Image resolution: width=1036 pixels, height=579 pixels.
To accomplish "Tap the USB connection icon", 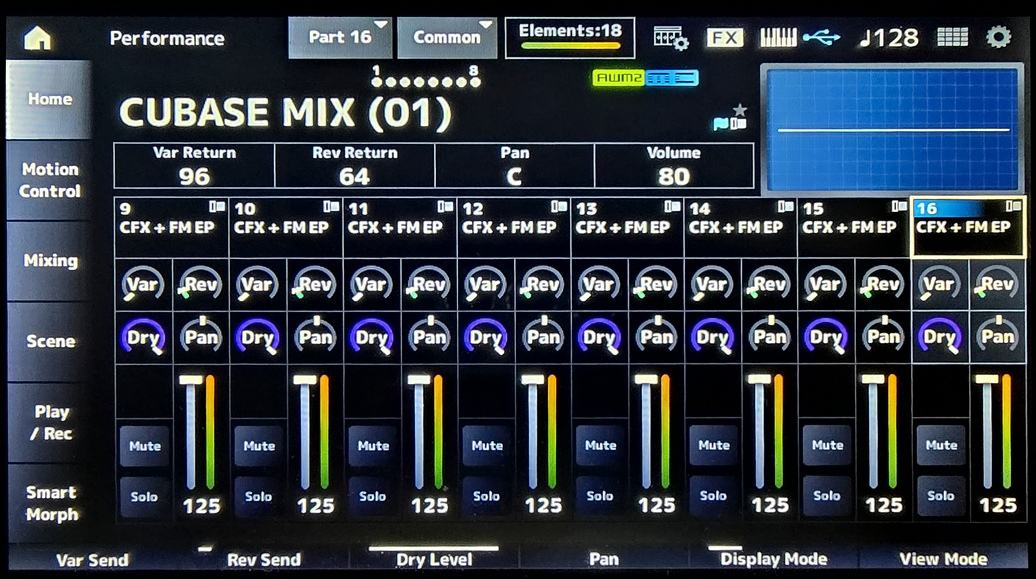I will (x=821, y=38).
